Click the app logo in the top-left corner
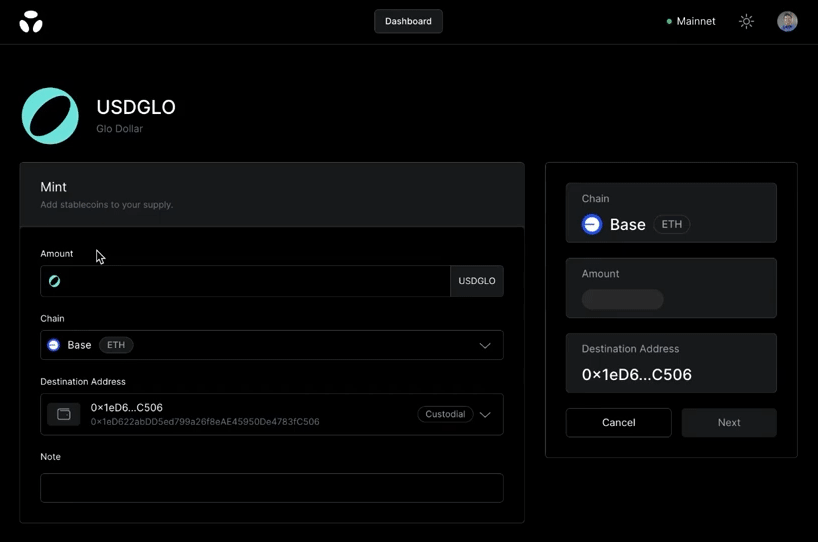 coord(31,21)
